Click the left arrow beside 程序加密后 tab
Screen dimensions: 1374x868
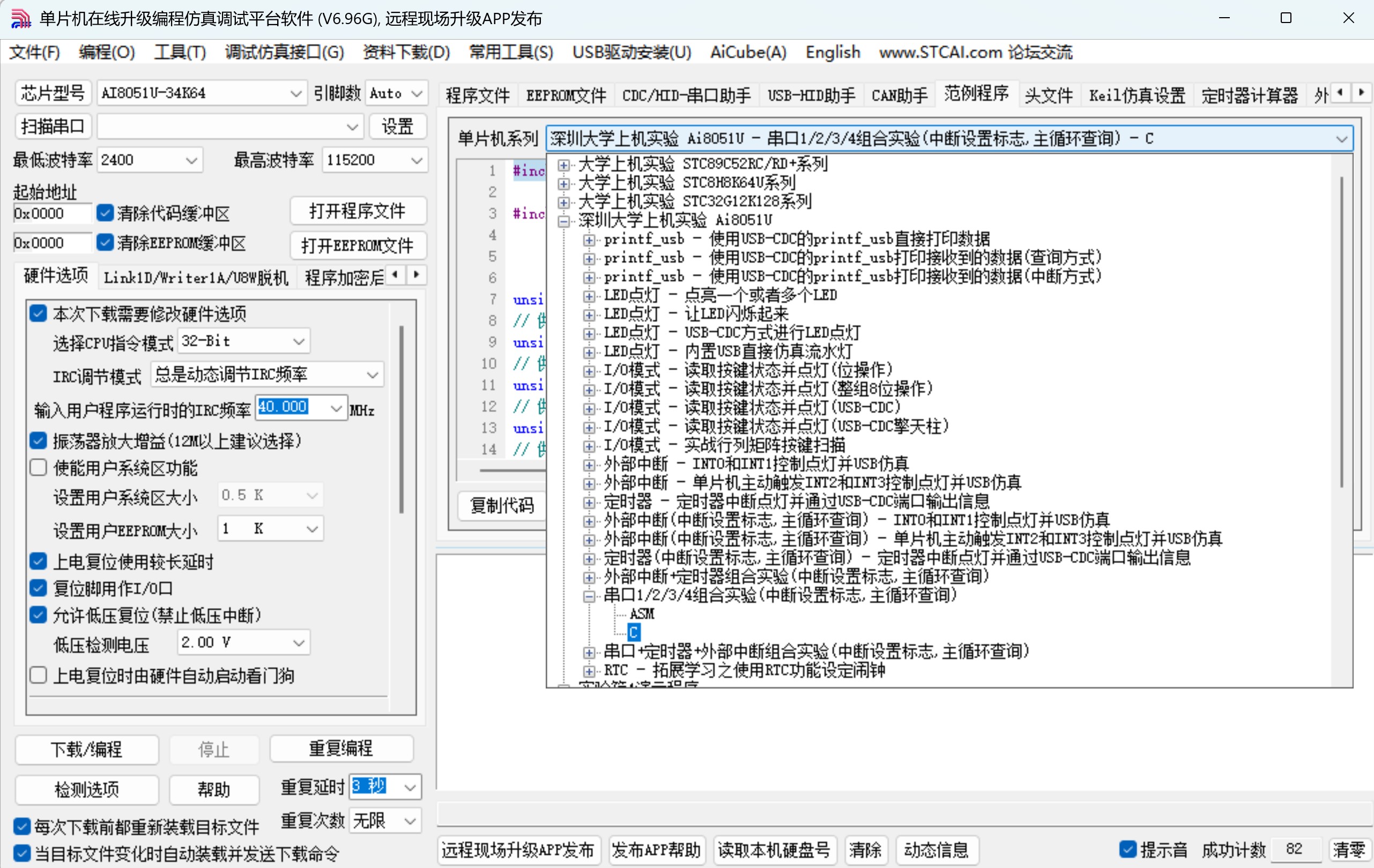(x=396, y=275)
